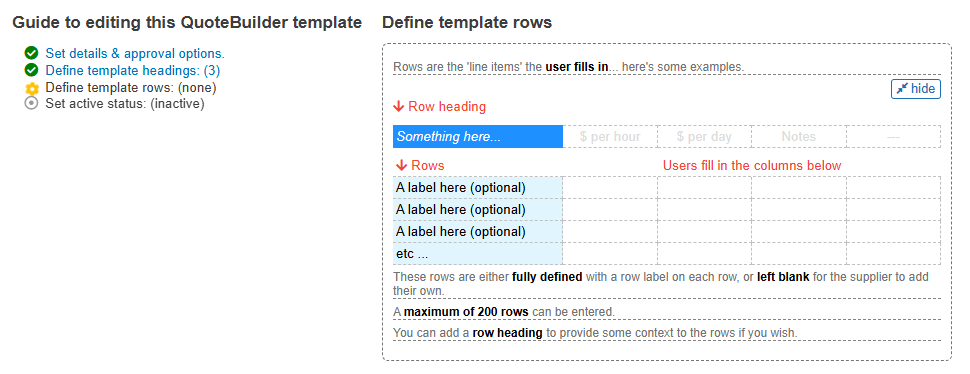Click the $ per hour column header
Image resolution: width=970 pixels, height=374 pixels.
pos(610,137)
